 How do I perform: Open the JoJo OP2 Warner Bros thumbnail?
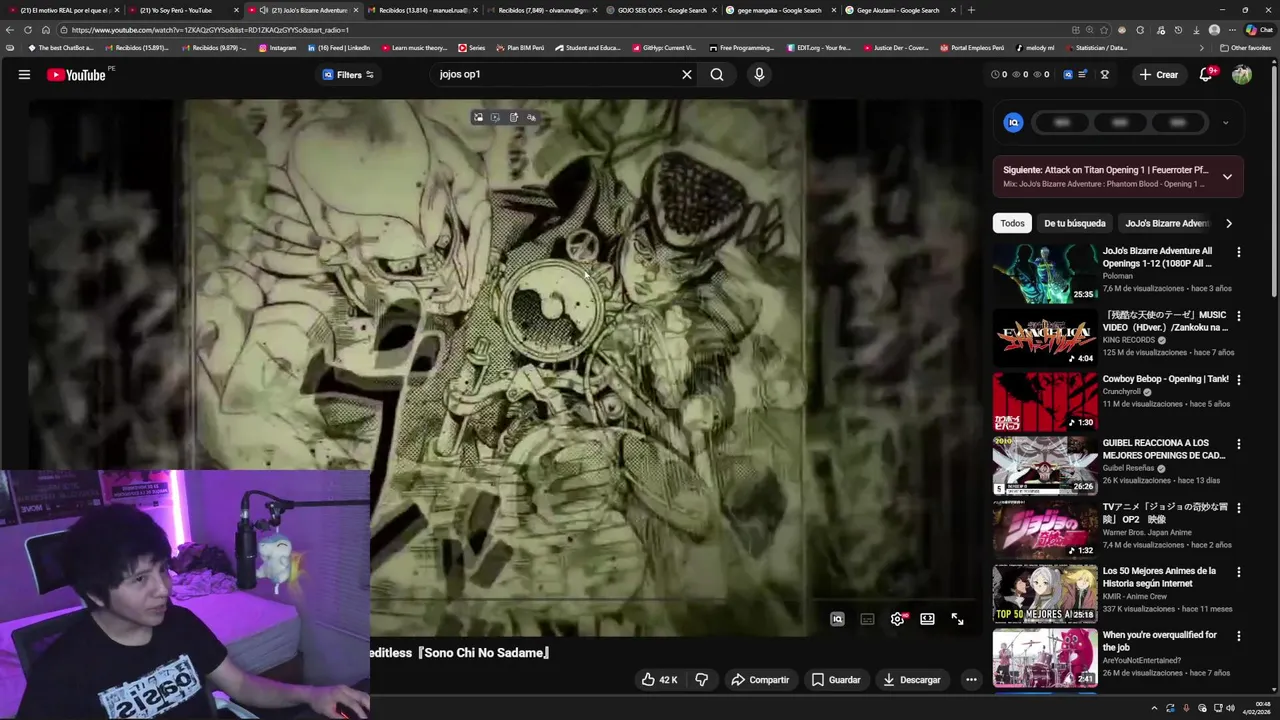click(x=1044, y=529)
